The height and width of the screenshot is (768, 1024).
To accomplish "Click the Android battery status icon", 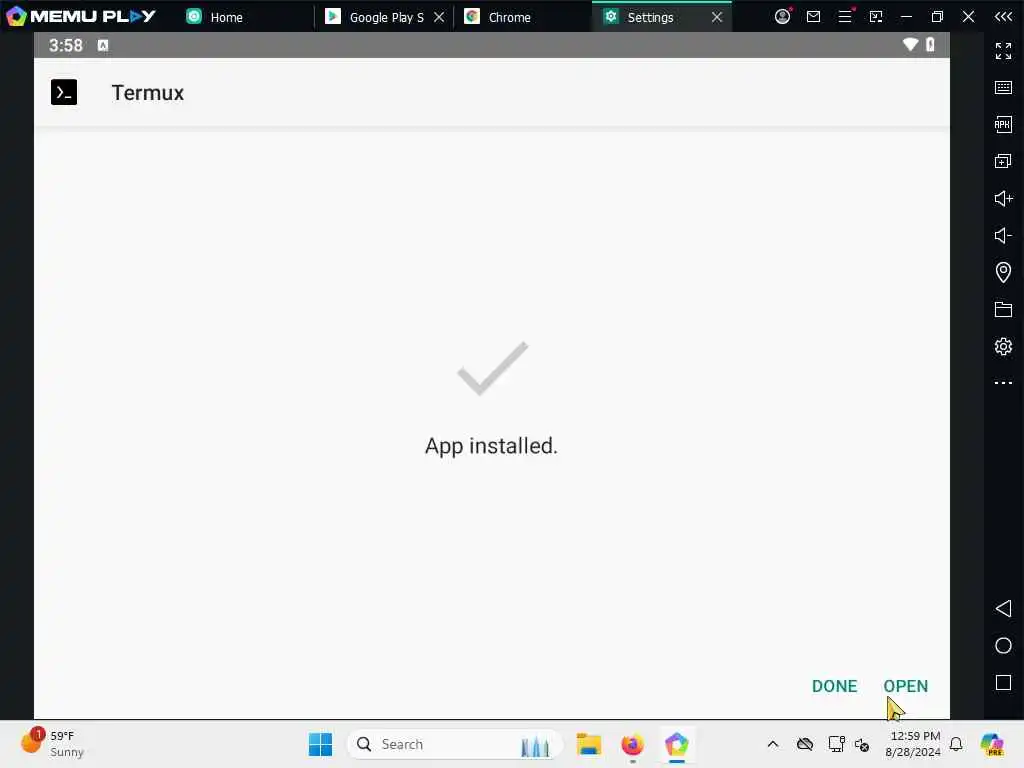I will 930,44.
